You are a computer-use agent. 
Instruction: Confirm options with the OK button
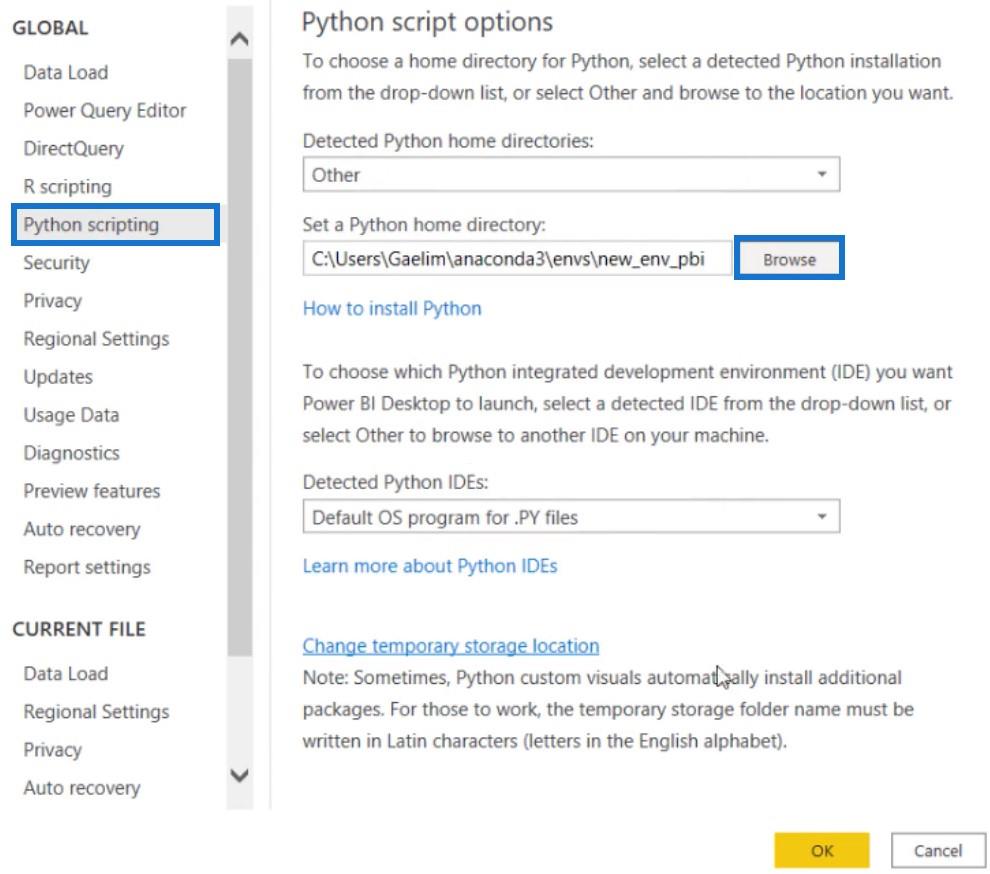[822, 851]
